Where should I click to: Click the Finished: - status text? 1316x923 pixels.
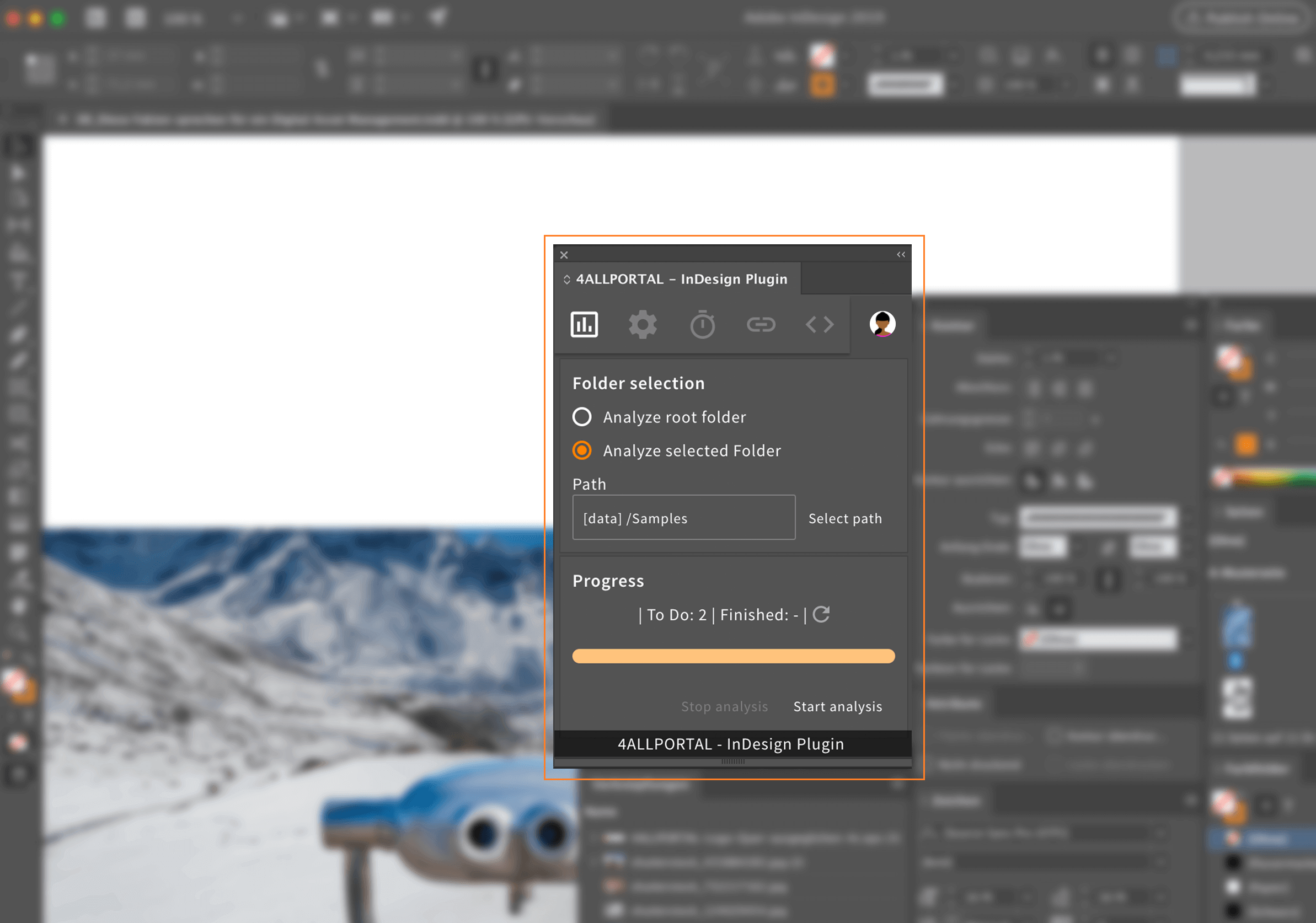759,615
